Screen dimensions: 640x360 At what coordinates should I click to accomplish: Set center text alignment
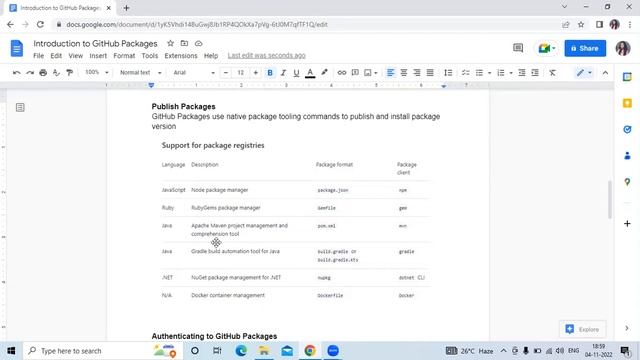pos(404,73)
